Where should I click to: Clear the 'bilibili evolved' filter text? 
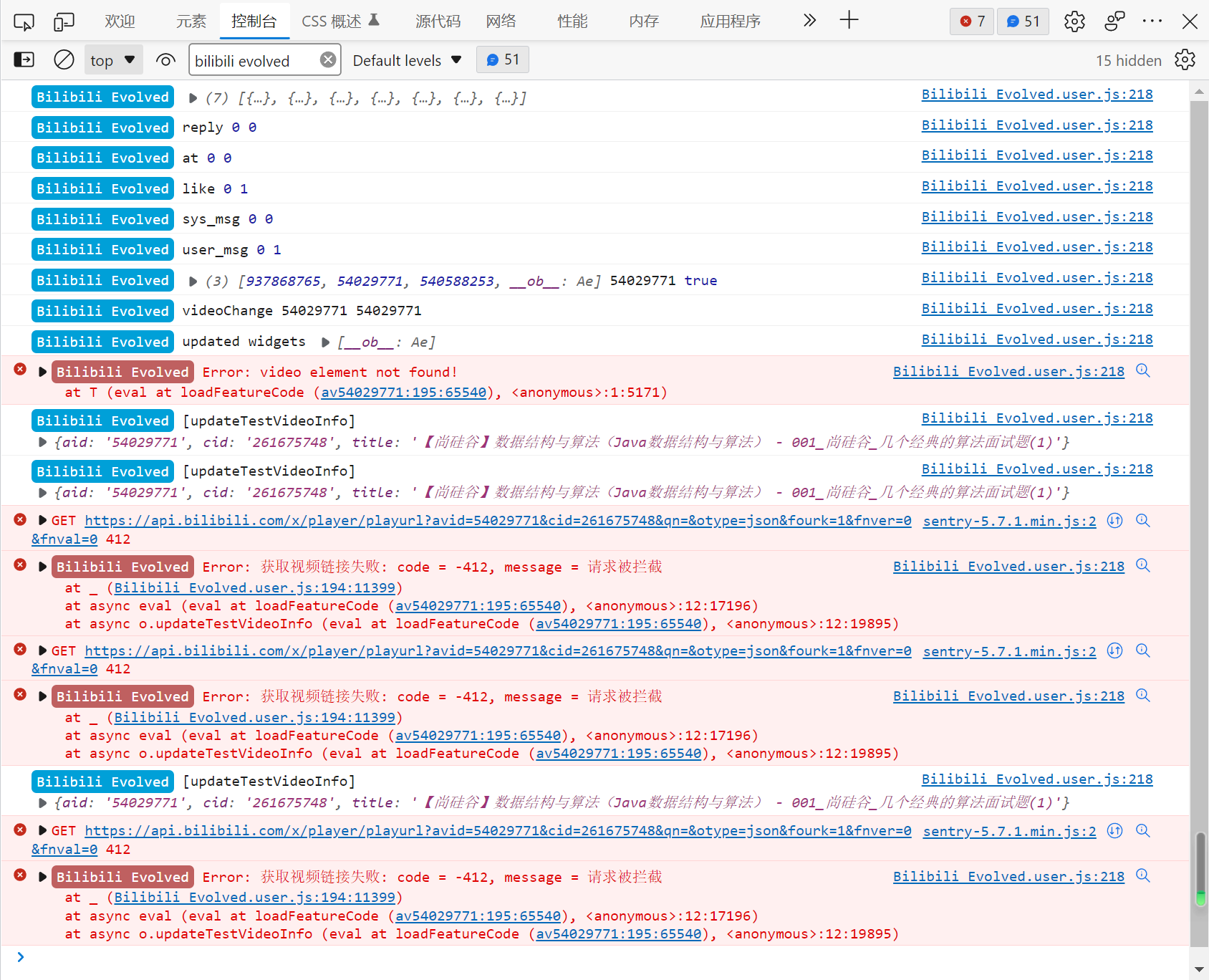point(328,59)
